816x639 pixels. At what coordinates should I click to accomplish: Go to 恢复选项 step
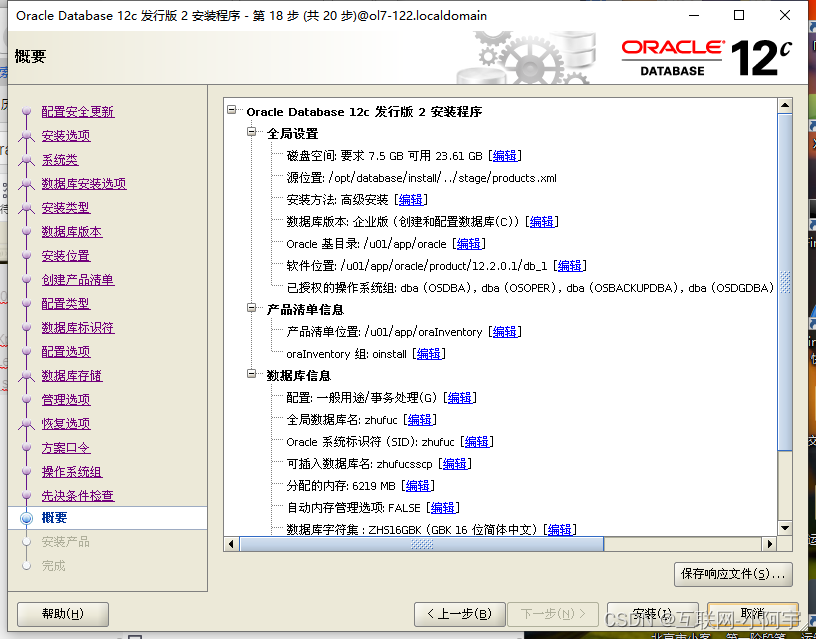click(66, 423)
